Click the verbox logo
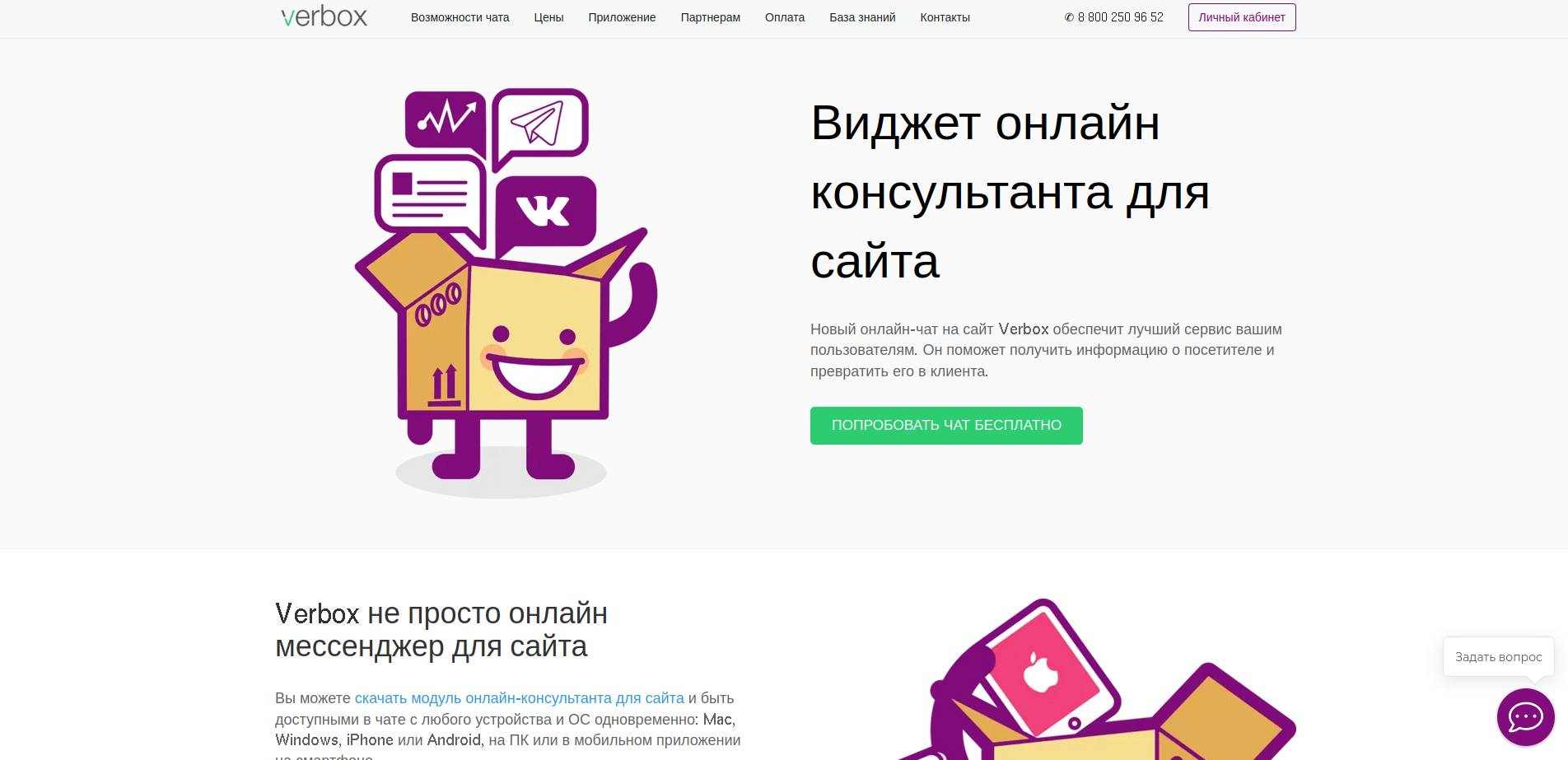Image resolution: width=1568 pixels, height=760 pixels. coord(324,16)
